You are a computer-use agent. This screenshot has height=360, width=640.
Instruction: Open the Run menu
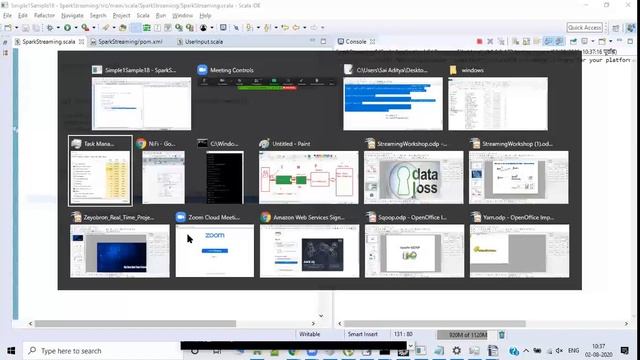[161, 16]
